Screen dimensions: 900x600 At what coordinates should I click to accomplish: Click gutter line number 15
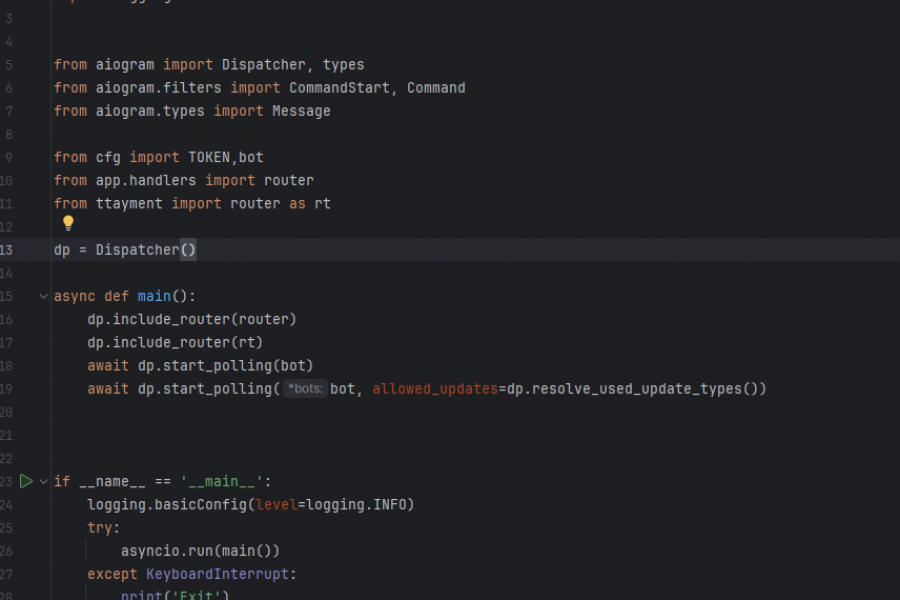(6, 296)
